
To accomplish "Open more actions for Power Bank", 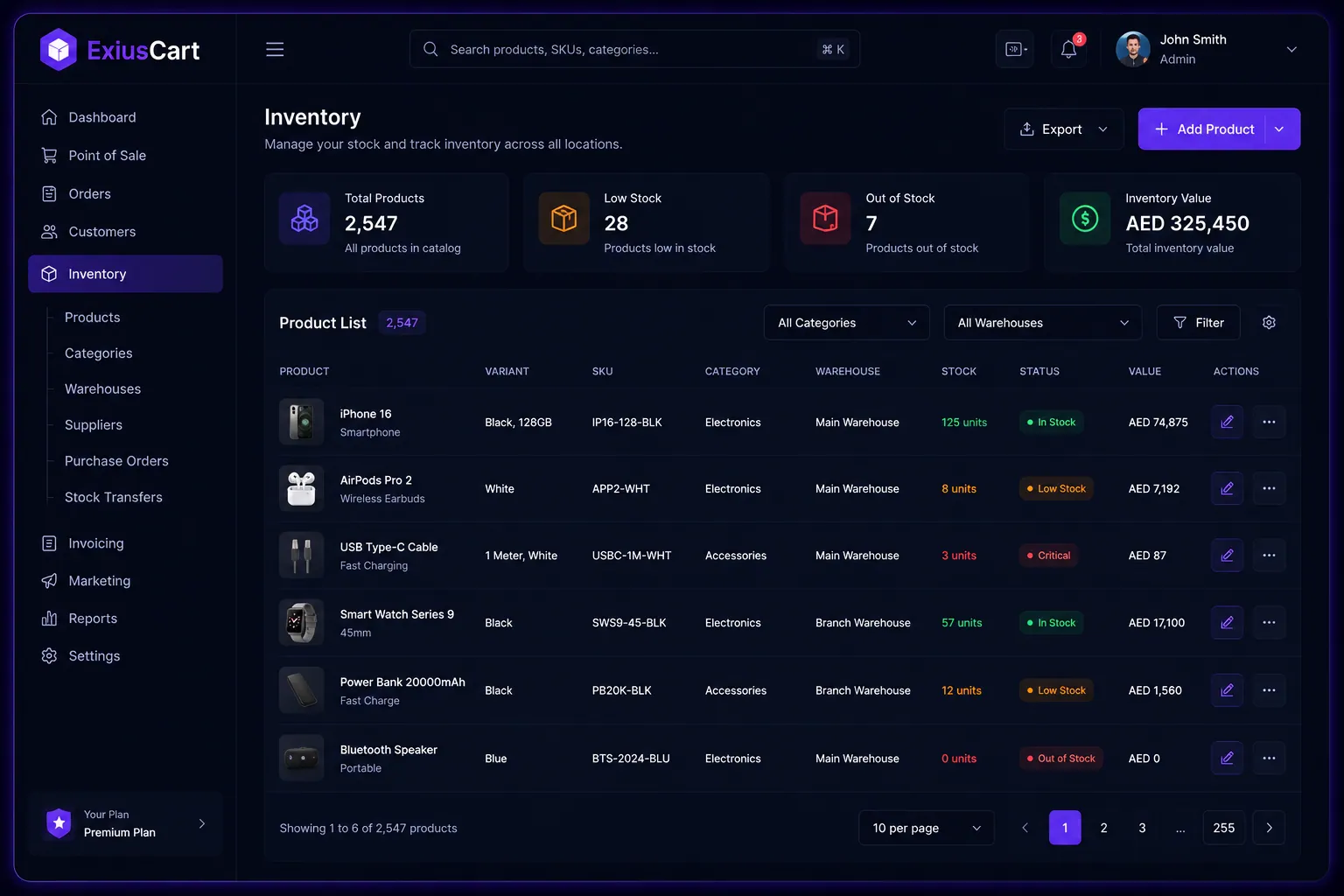I will [x=1269, y=690].
